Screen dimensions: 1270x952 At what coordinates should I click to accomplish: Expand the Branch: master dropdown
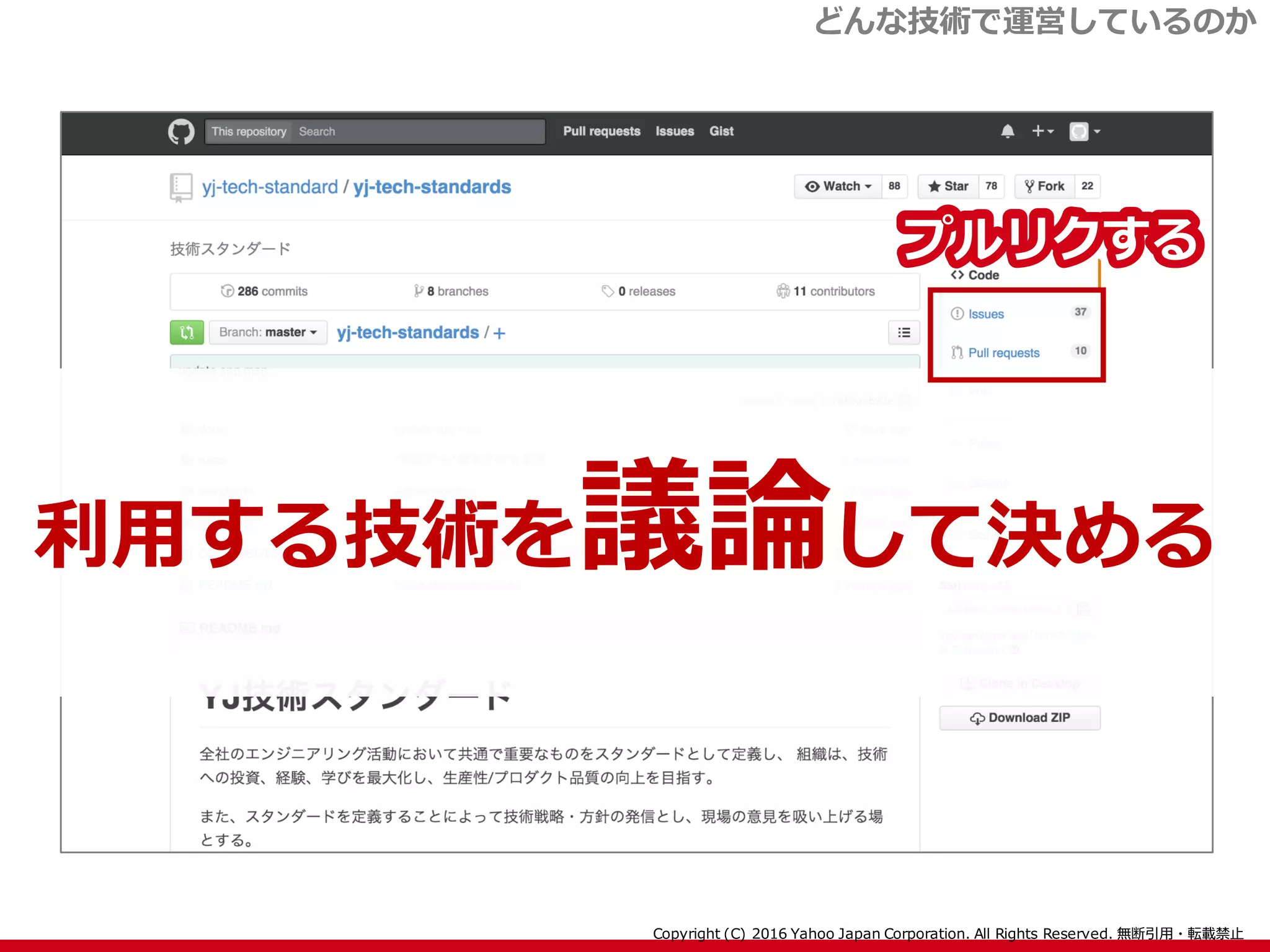[268, 332]
